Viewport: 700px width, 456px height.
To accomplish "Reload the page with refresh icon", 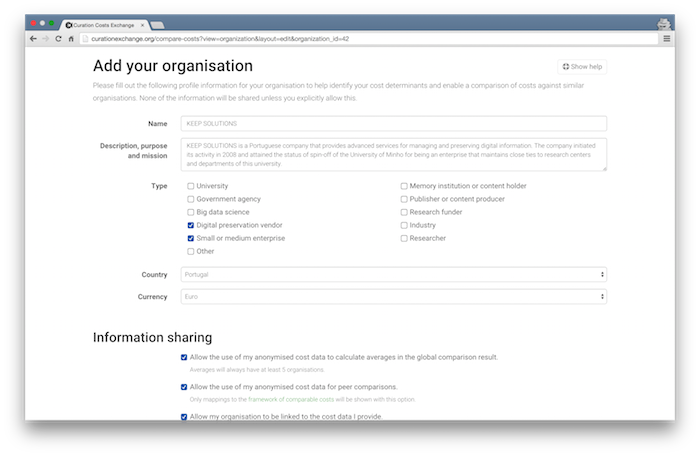I will pyautogui.click(x=58, y=39).
